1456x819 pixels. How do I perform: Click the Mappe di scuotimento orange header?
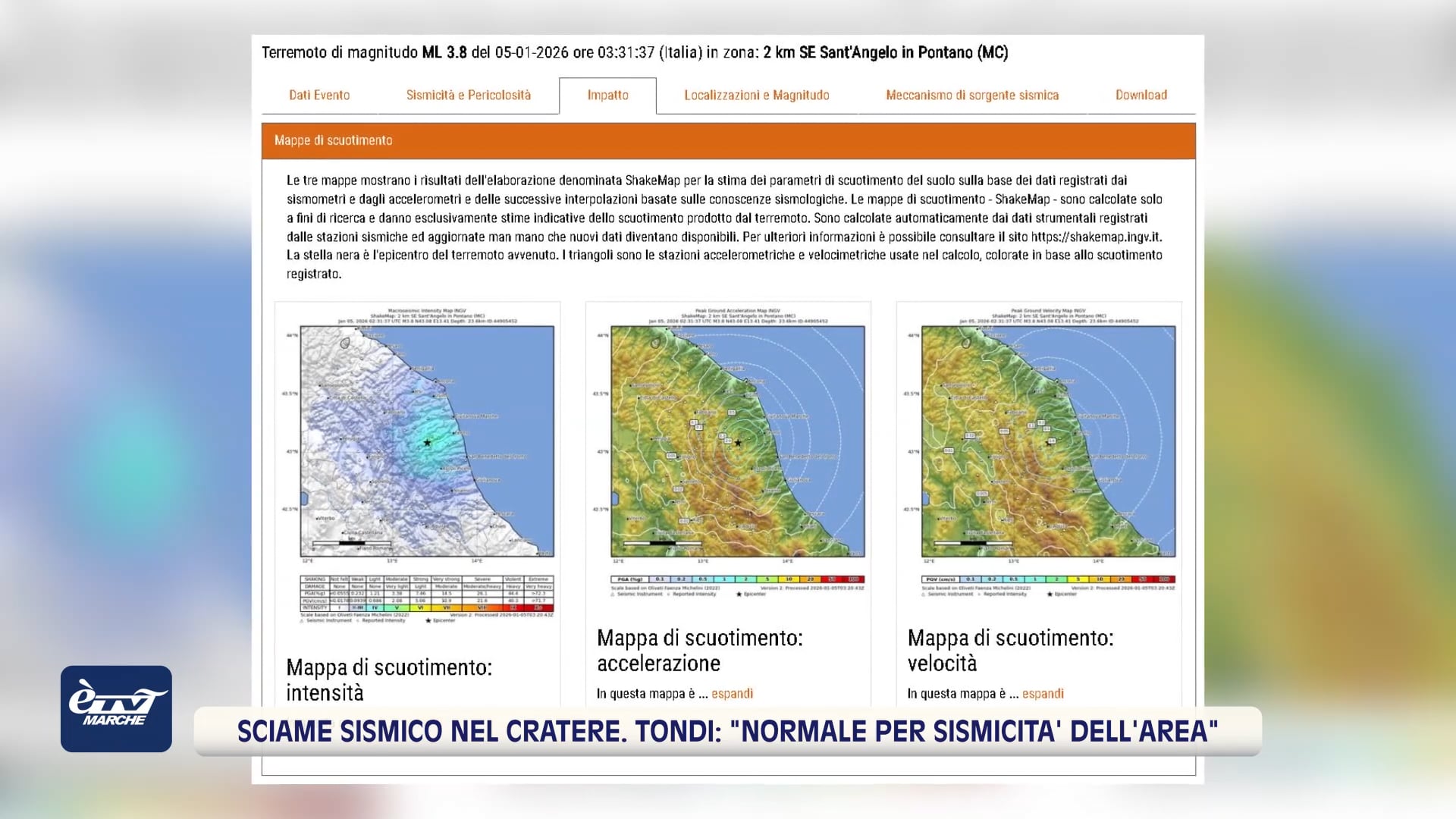[x=728, y=140]
